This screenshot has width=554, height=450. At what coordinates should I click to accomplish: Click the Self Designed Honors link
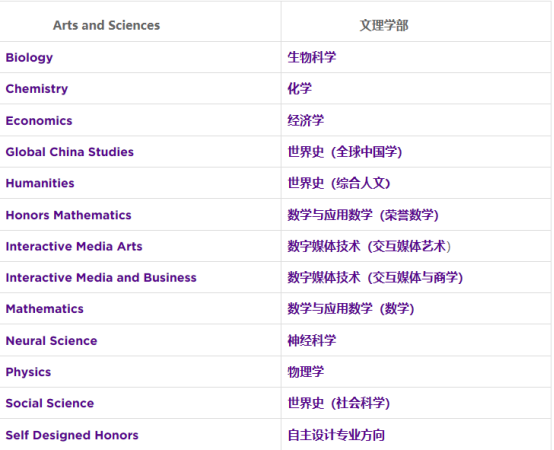[72, 435]
